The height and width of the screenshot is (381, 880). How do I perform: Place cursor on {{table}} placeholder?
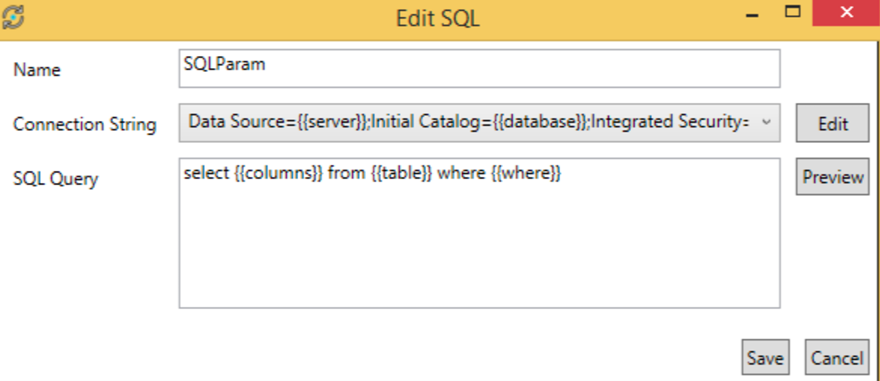coord(401,174)
